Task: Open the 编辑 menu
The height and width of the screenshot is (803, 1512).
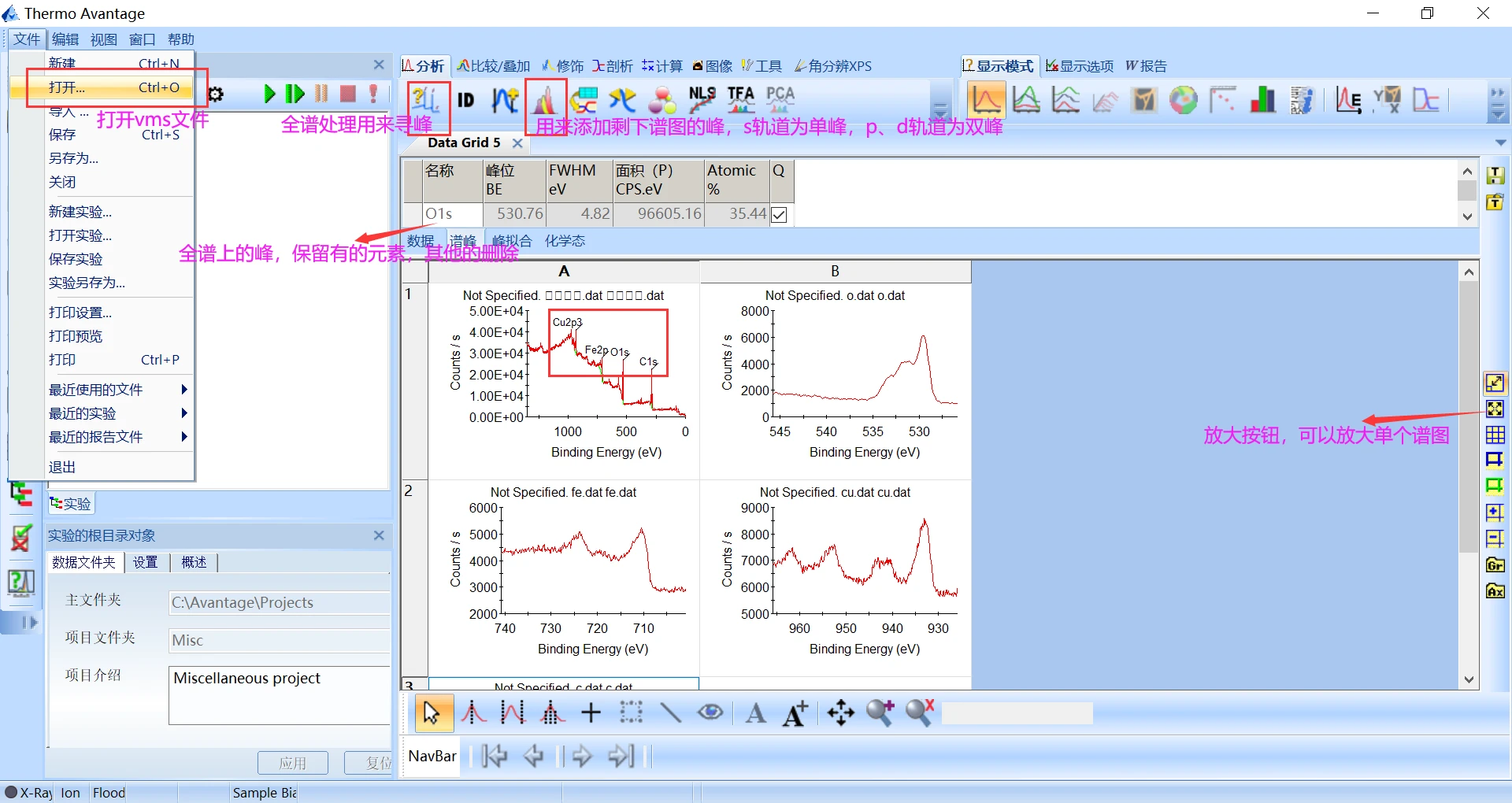Action: pos(65,39)
